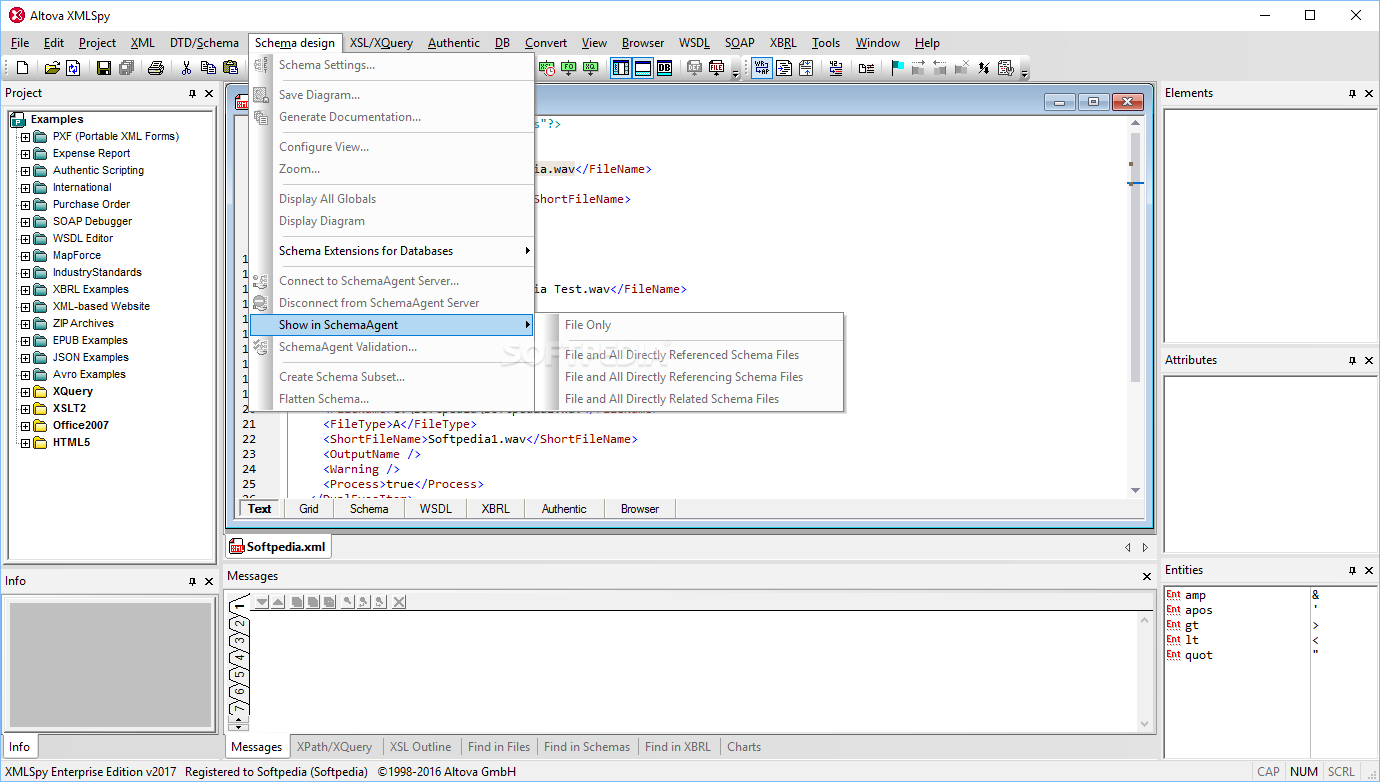The width and height of the screenshot is (1380, 782).
Task: Pin the Project panel with the pushpin
Action: pos(192,93)
